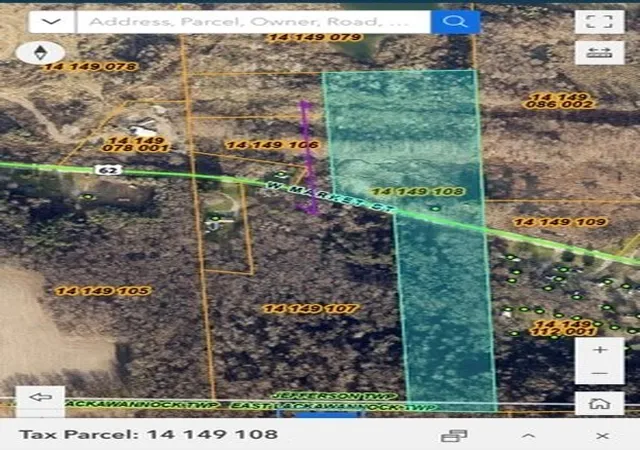Image resolution: width=640 pixels, height=450 pixels.
Task: Go back using the left arrow button
Action: click(40, 397)
